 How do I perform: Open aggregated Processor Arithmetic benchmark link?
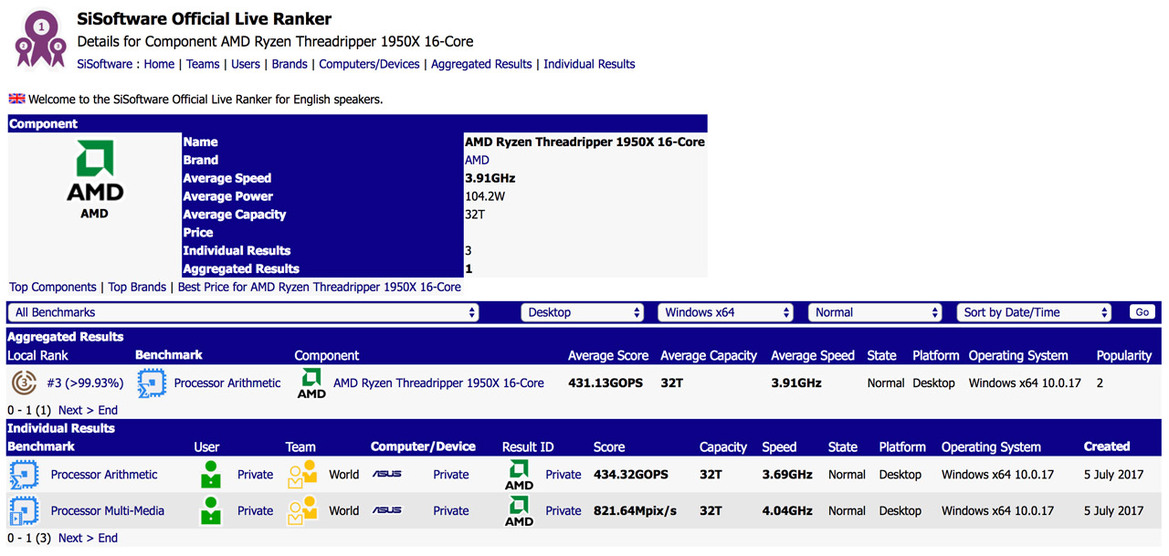click(227, 383)
